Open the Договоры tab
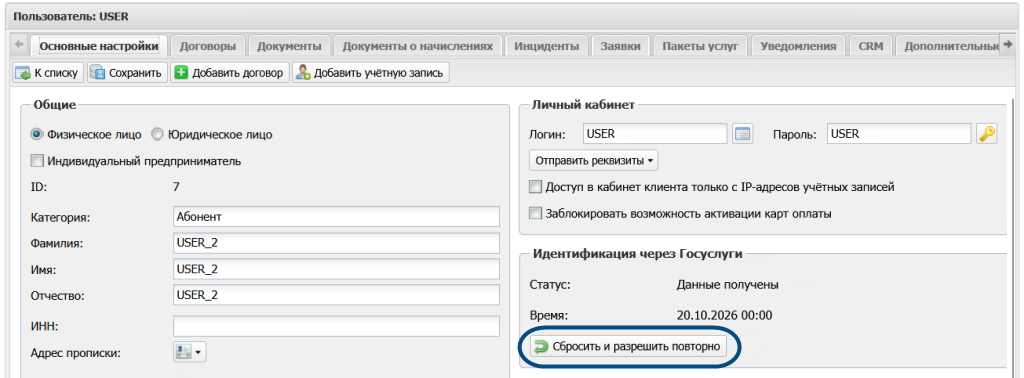The width and height of the screenshot is (1024, 378). click(x=208, y=46)
